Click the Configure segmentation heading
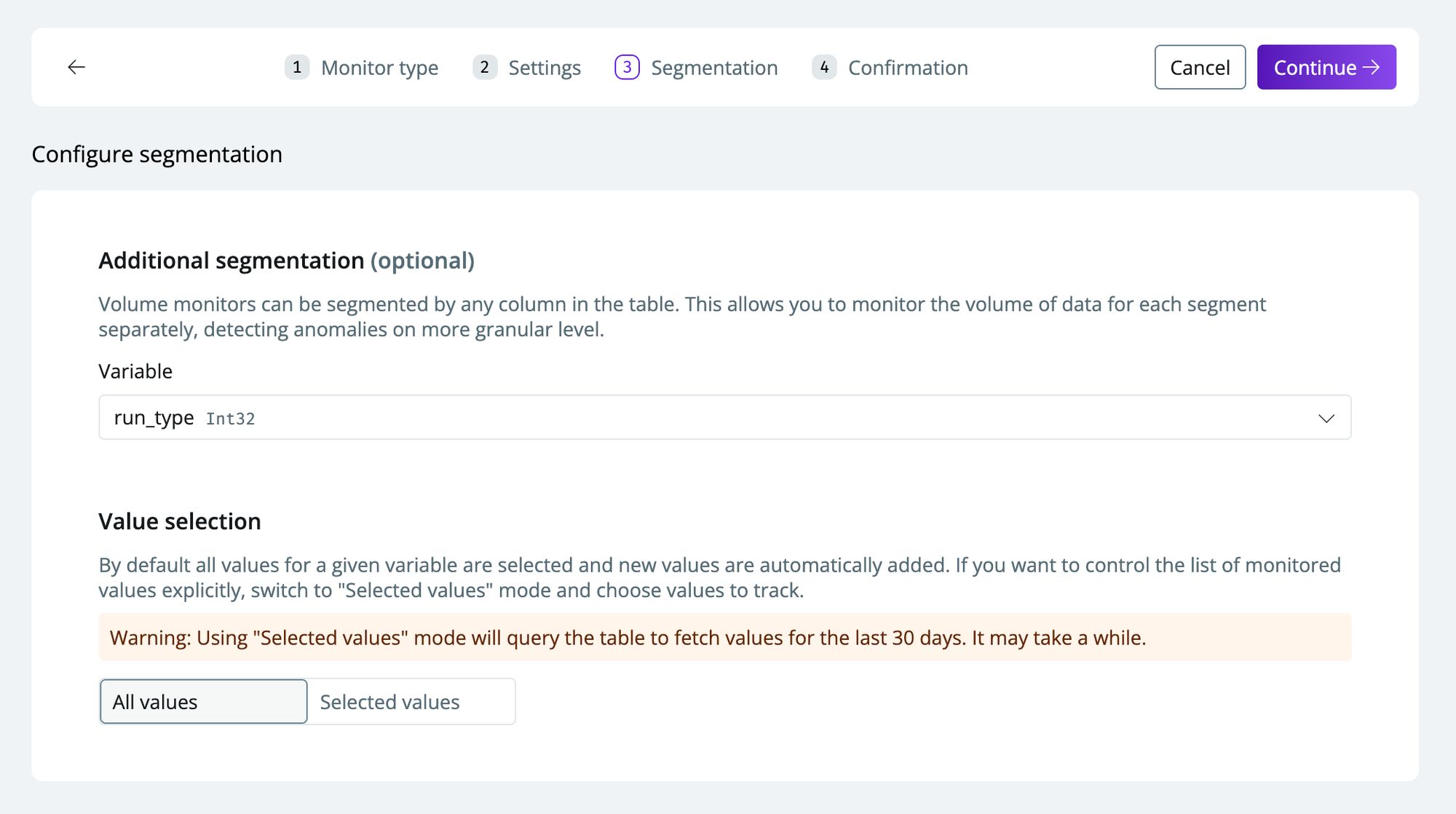This screenshot has height=814, width=1456. [157, 154]
